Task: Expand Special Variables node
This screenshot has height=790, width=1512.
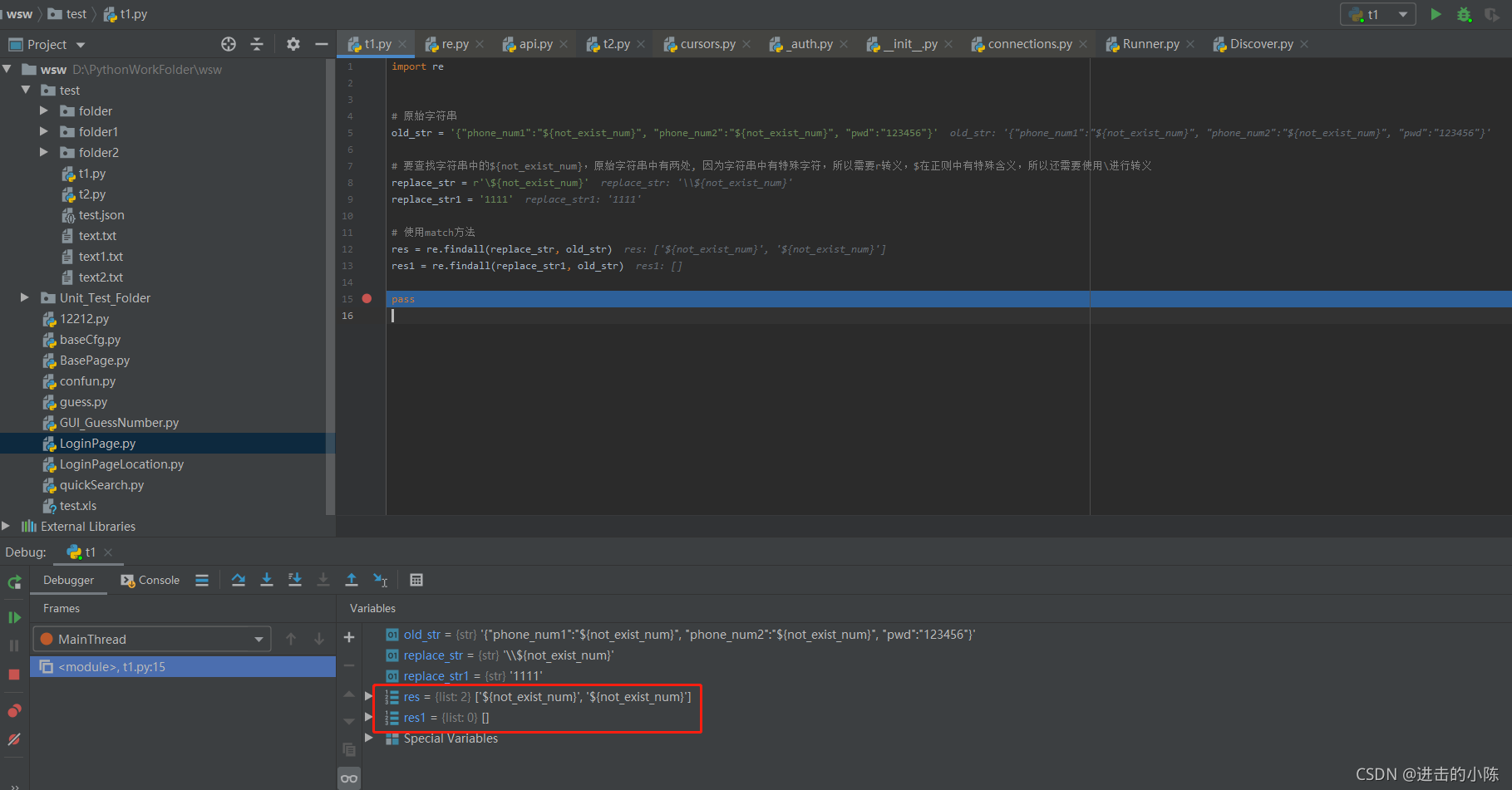Action: coord(368,738)
